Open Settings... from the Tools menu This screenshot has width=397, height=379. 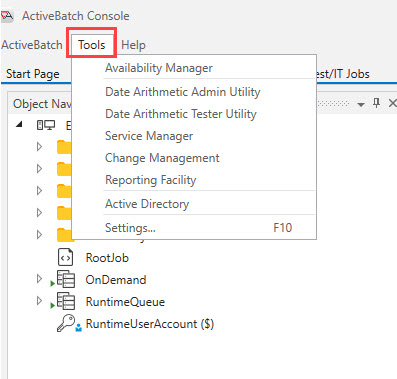[x=130, y=228]
